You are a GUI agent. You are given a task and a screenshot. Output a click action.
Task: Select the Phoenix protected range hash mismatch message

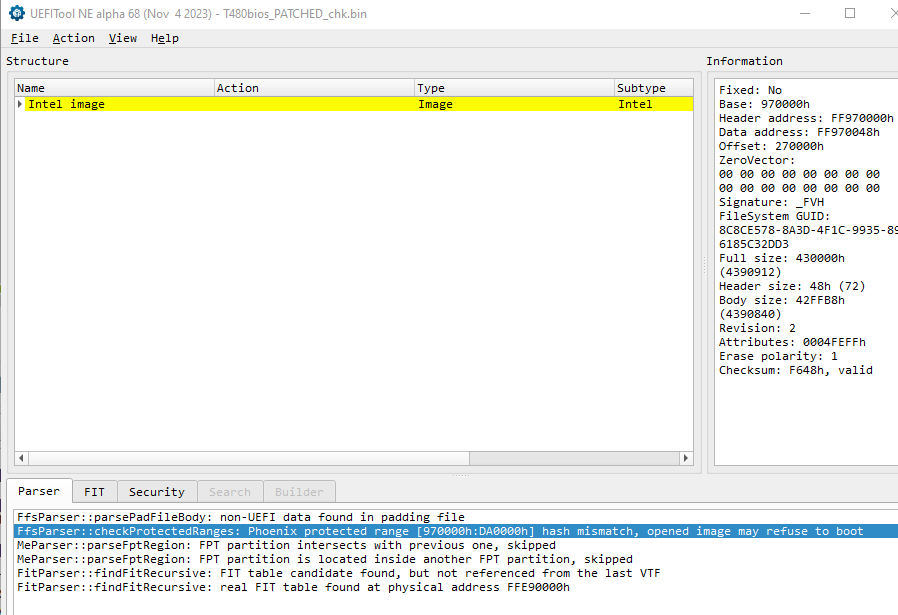click(456, 531)
